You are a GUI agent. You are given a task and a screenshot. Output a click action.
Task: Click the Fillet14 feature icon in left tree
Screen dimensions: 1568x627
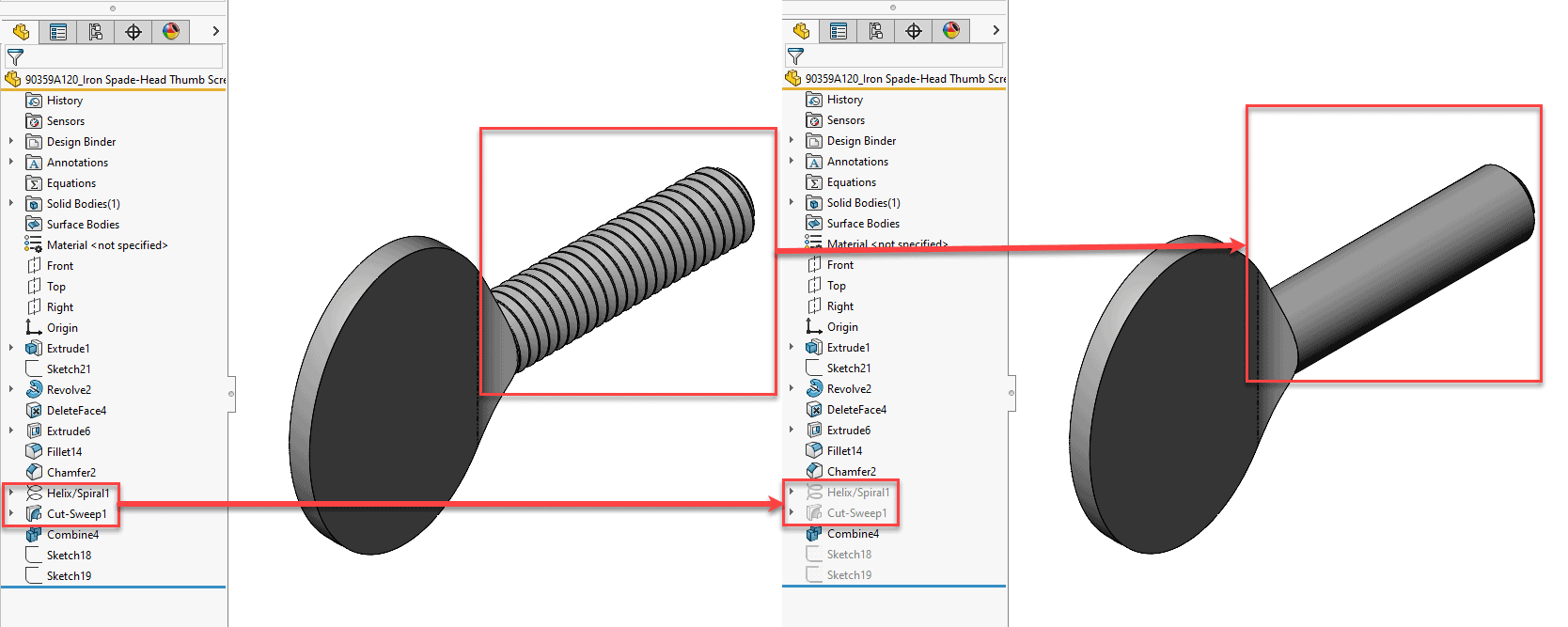tap(34, 452)
